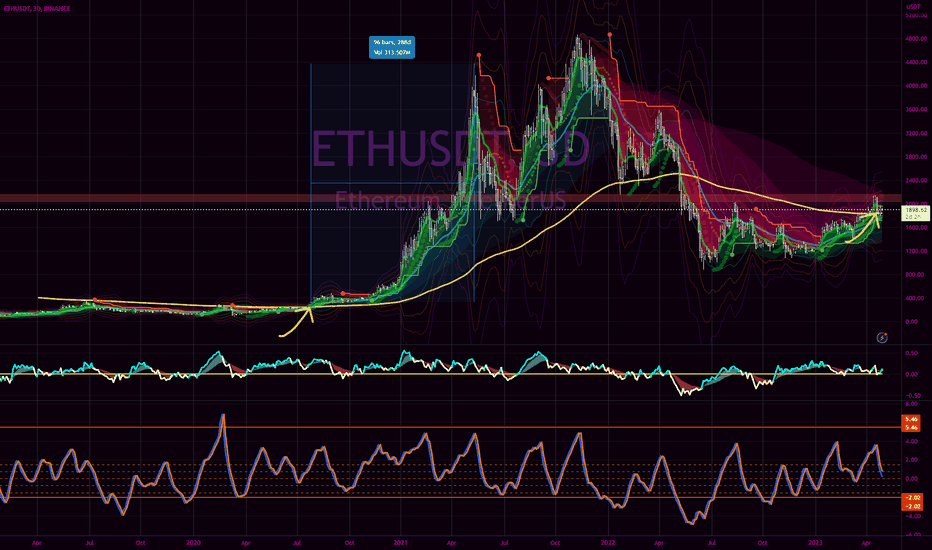This screenshot has width=932, height=550.
Task: Click the 4800.00 price axis label
Action: [x=915, y=39]
